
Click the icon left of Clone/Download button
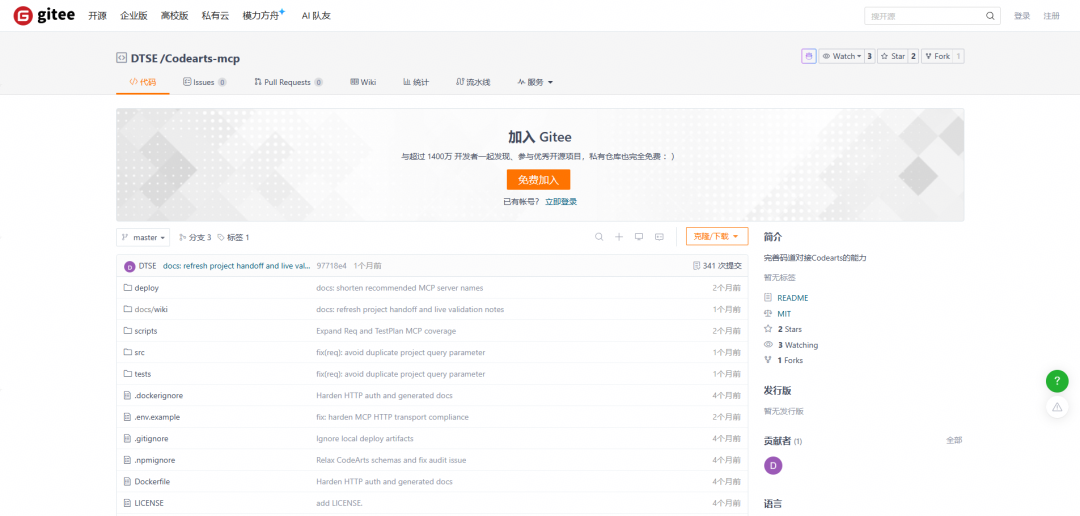point(659,237)
